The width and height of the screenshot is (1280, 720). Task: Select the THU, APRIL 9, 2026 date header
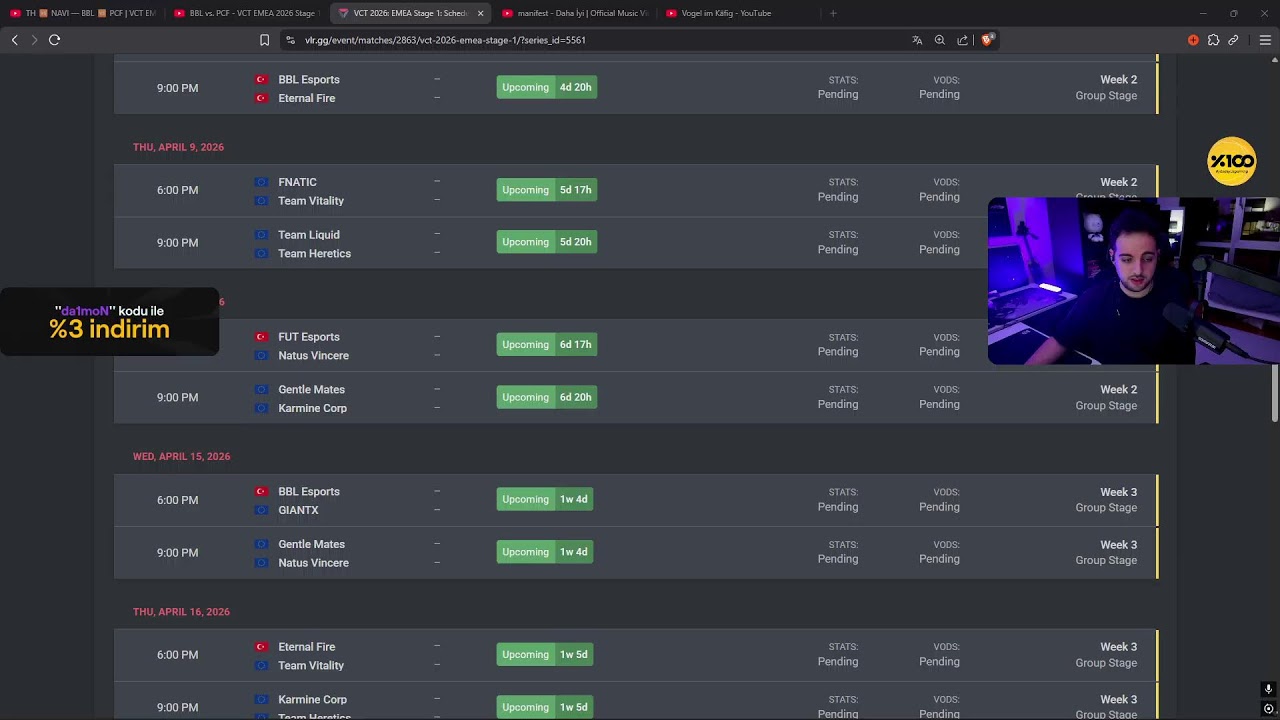pos(178,147)
